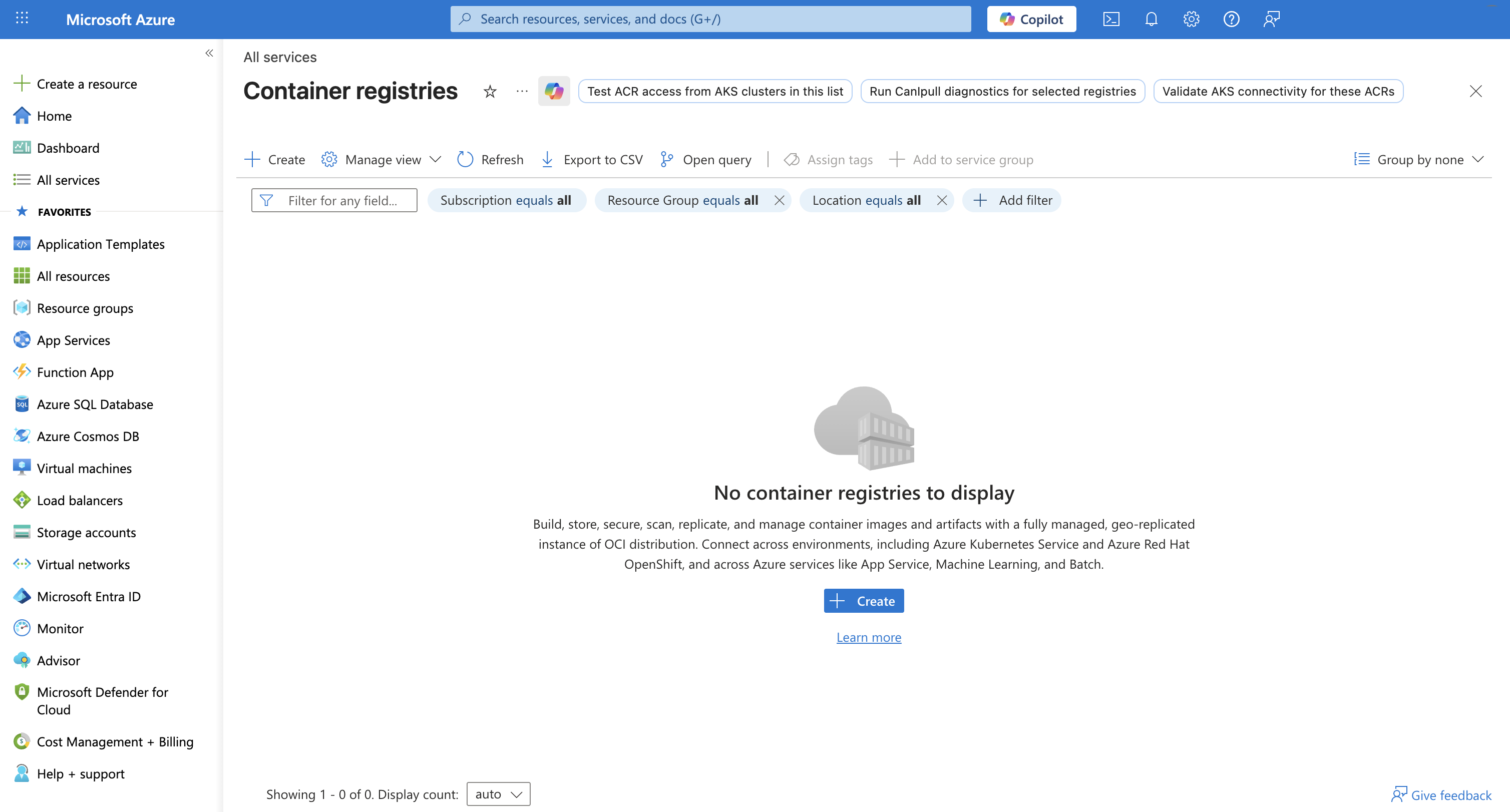Remove the Resource Group filter
1510x812 pixels.
click(x=779, y=201)
